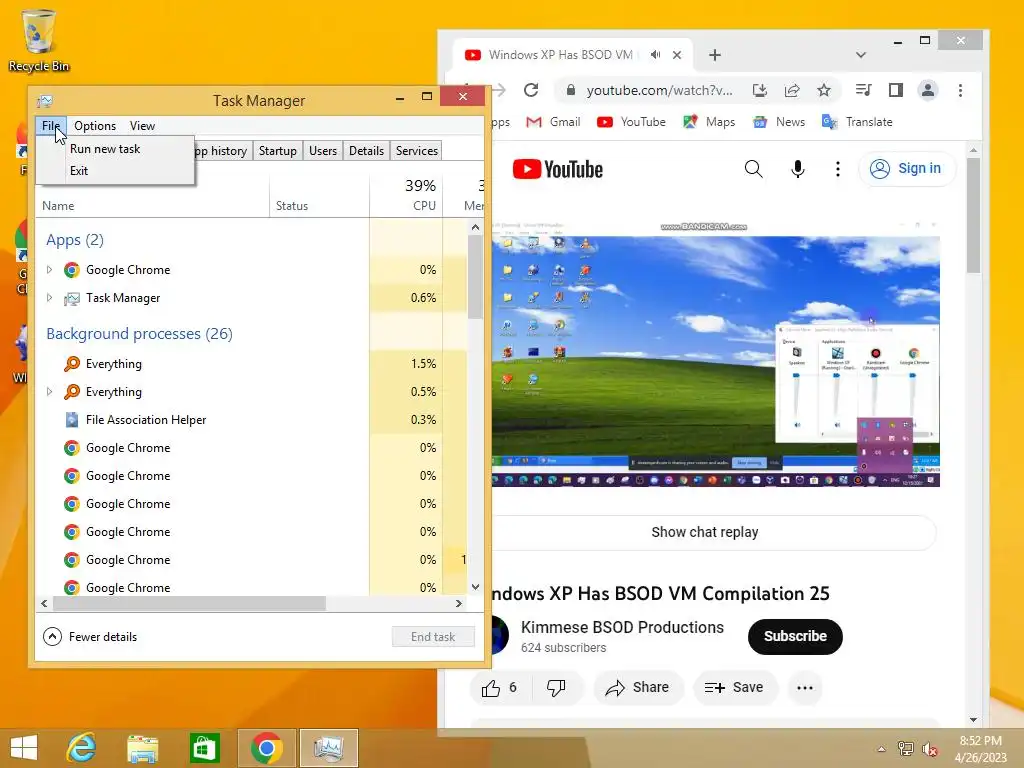
Task: Open Run new task from File menu
Action: pos(105,149)
